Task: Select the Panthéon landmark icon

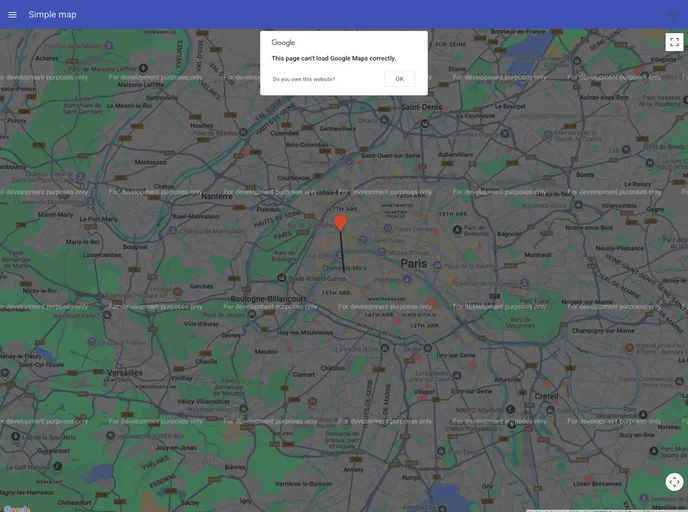Action: point(407,279)
